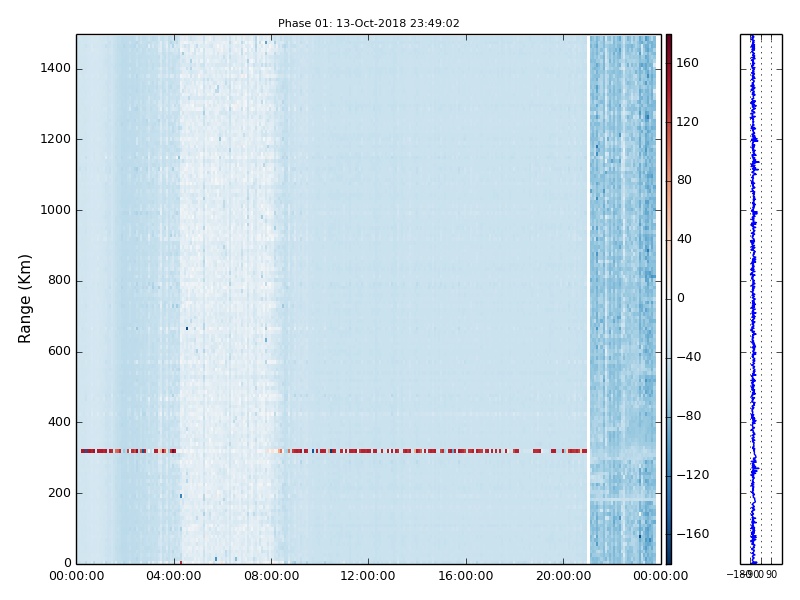The width and height of the screenshot is (800, 600).
Task: Click the white vertical gap after 20:00:00
Action: coord(589,299)
